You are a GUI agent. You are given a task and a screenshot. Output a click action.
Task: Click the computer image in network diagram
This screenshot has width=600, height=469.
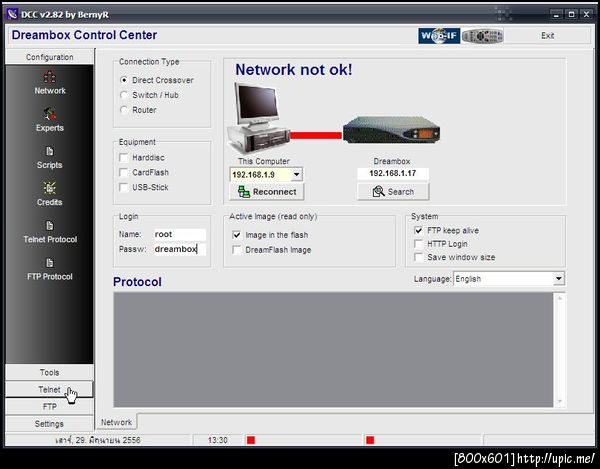[x=258, y=119]
